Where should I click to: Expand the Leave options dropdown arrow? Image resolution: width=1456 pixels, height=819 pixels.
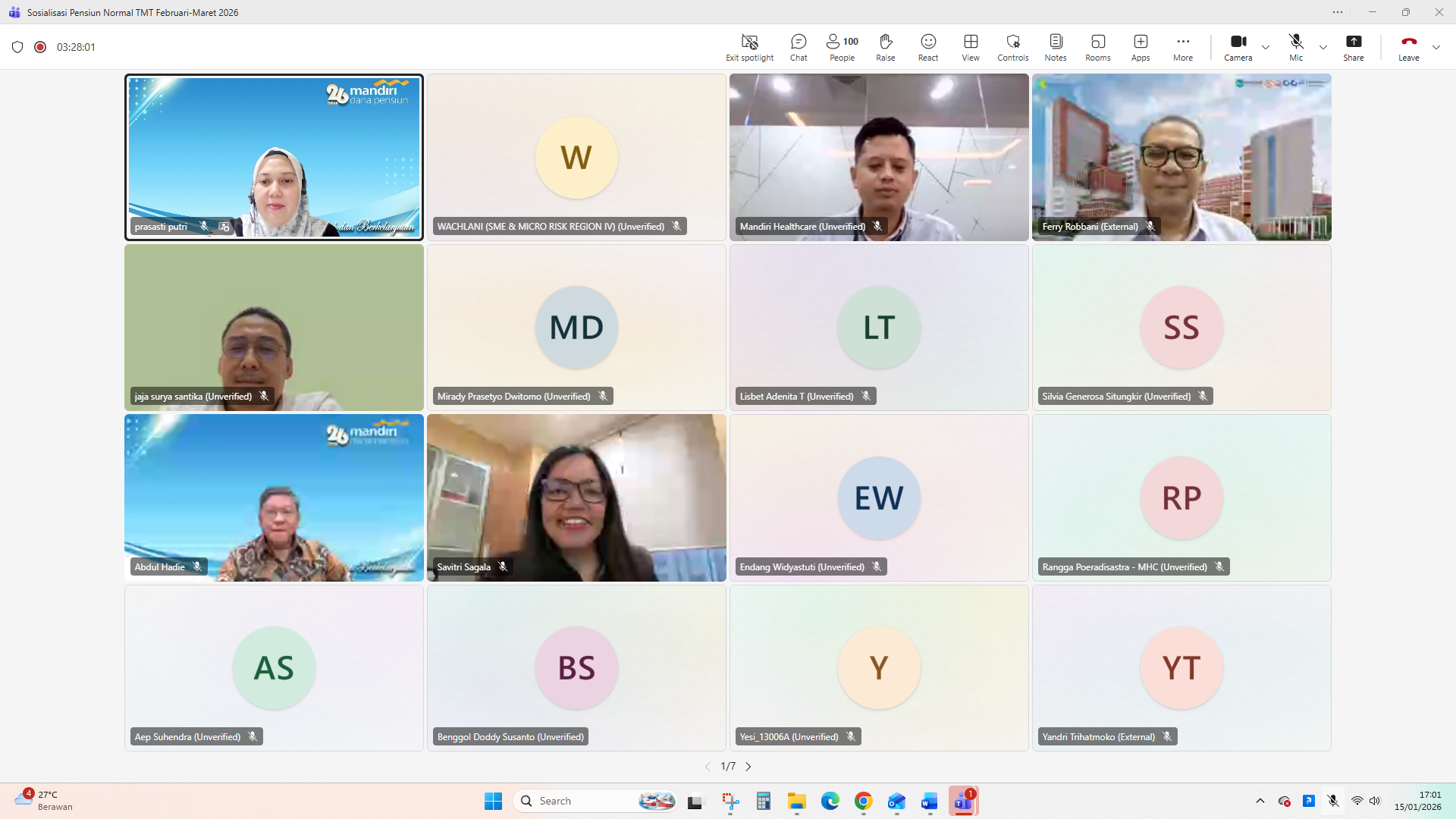click(1436, 47)
